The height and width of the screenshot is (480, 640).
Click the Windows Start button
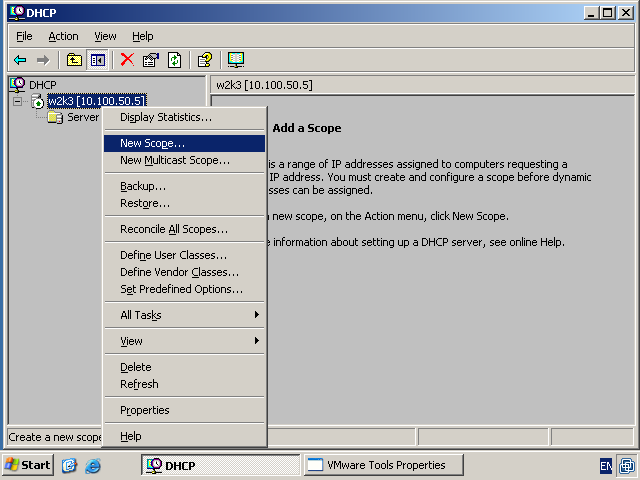point(28,465)
